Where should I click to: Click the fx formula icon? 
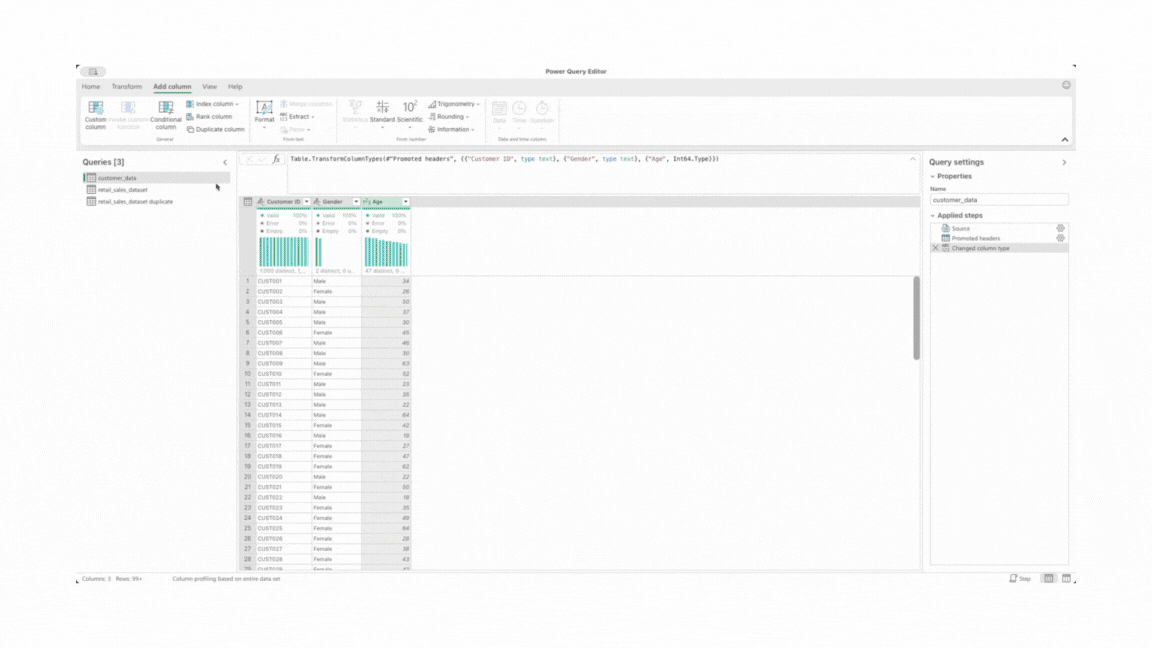[x=276, y=159]
